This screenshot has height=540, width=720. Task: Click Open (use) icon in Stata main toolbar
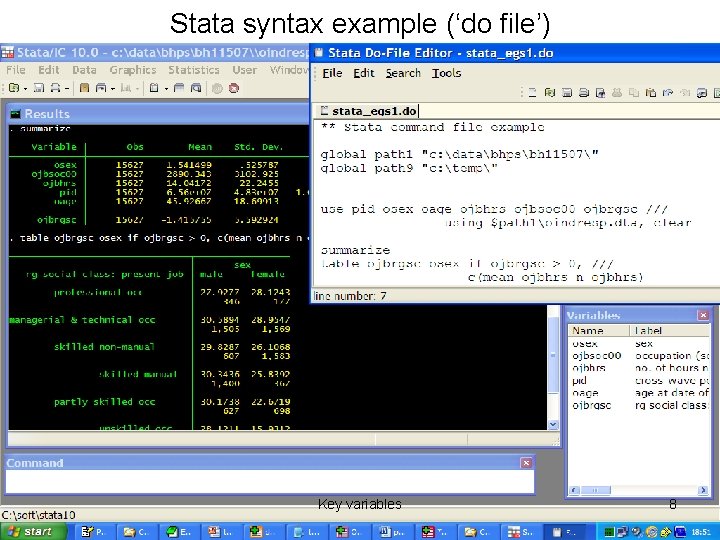click(x=14, y=88)
